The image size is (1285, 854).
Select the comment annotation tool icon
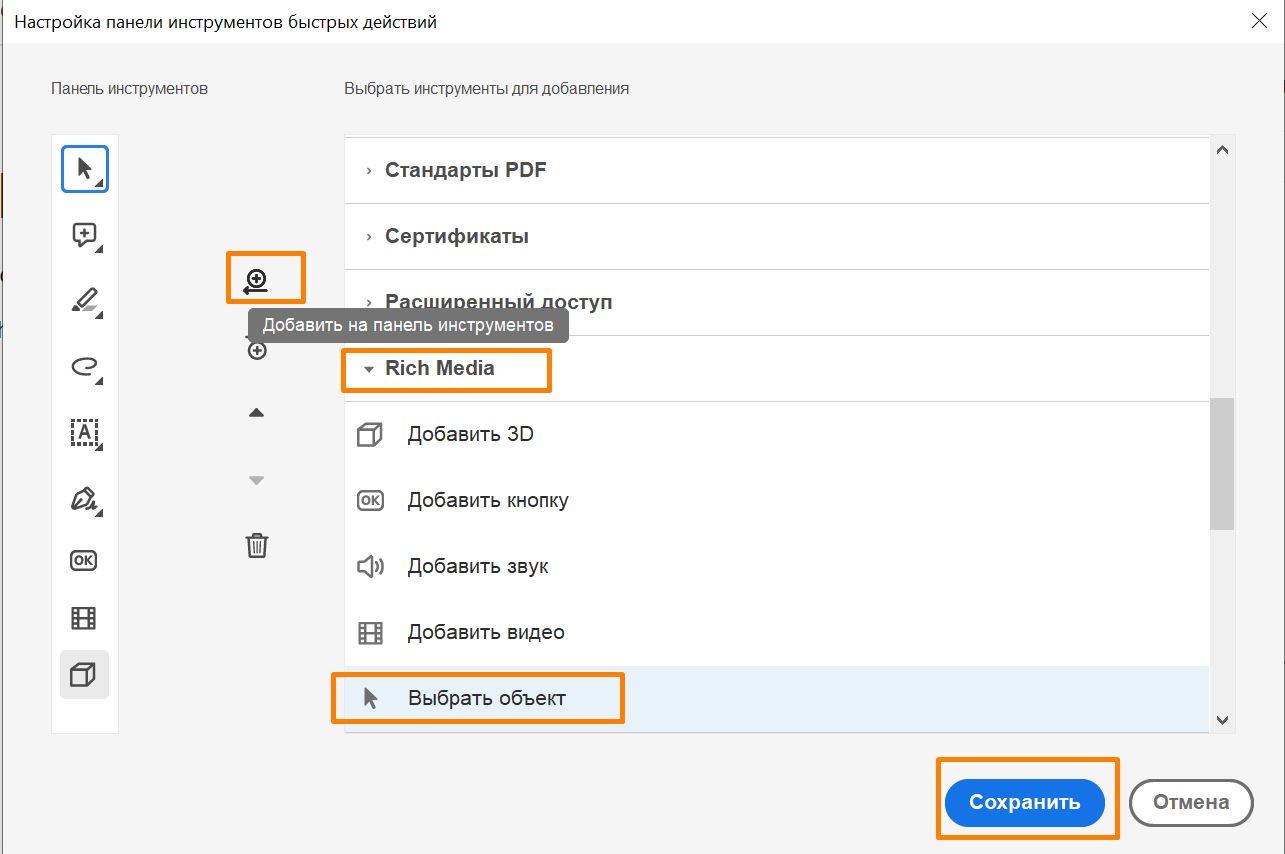[x=84, y=234]
